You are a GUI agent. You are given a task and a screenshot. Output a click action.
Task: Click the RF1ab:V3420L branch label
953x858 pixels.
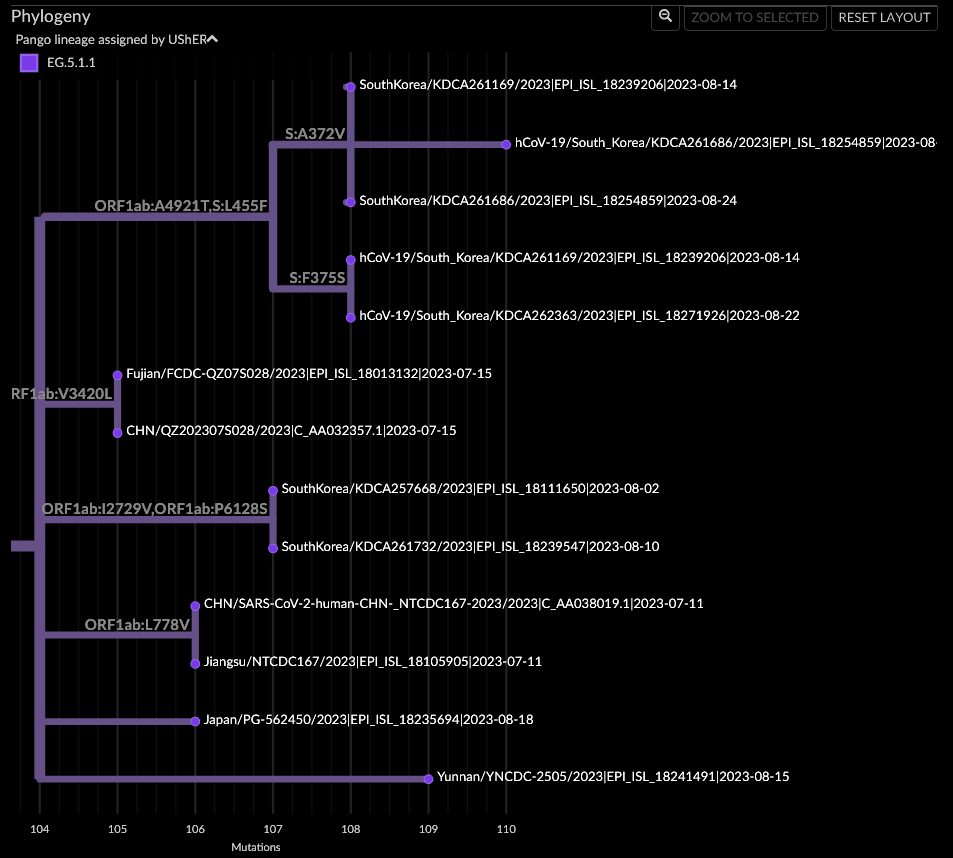point(60,394)
